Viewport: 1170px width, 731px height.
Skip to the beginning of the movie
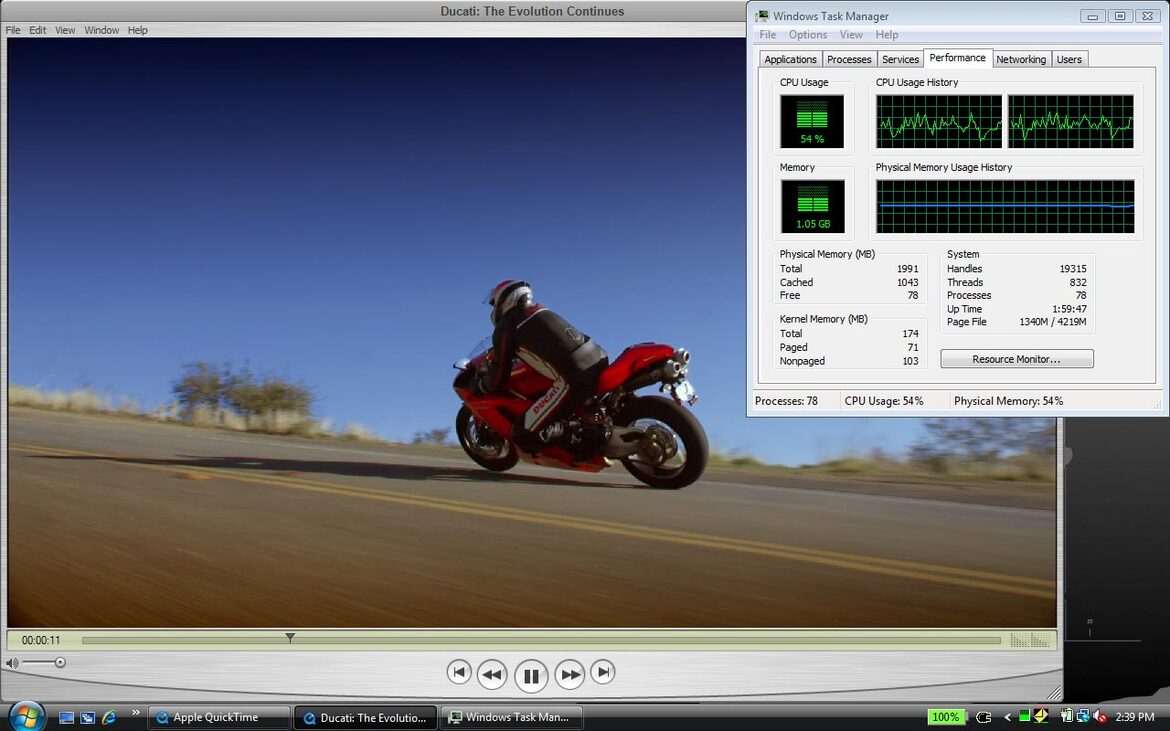pos(459,672)
